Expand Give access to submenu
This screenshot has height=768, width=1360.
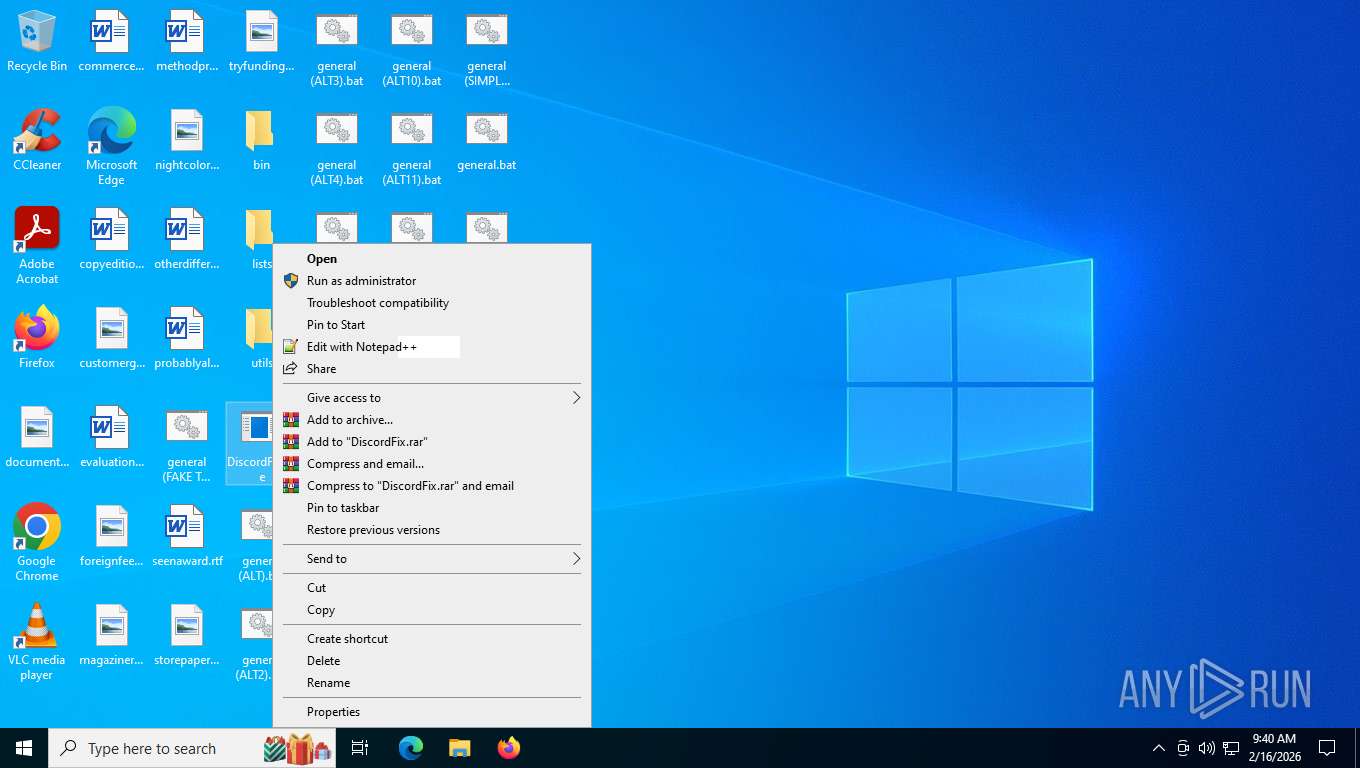(432, 398)
